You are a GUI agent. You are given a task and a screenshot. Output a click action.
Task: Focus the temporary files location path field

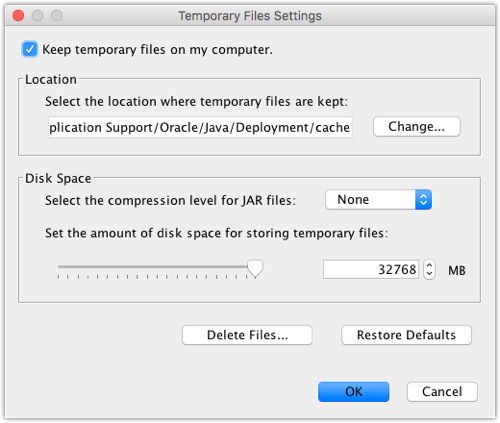(200, 127)
